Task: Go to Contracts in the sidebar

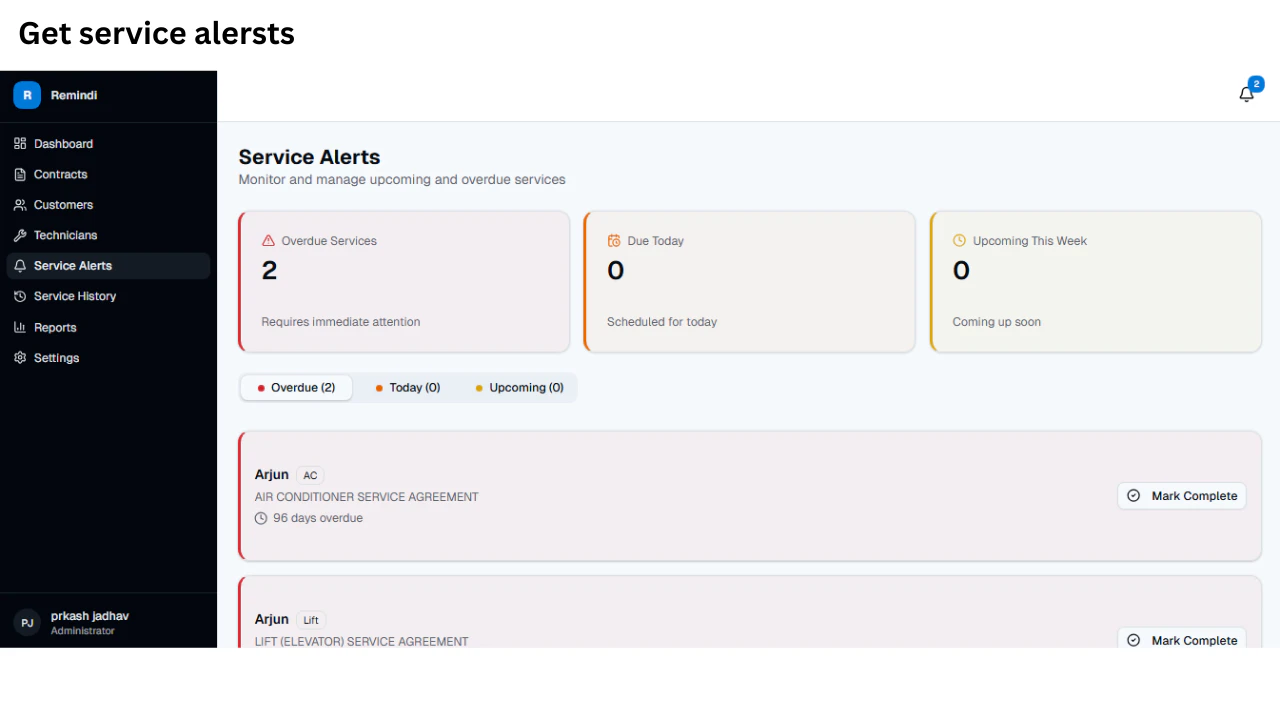Action: (x=108, y=174)
